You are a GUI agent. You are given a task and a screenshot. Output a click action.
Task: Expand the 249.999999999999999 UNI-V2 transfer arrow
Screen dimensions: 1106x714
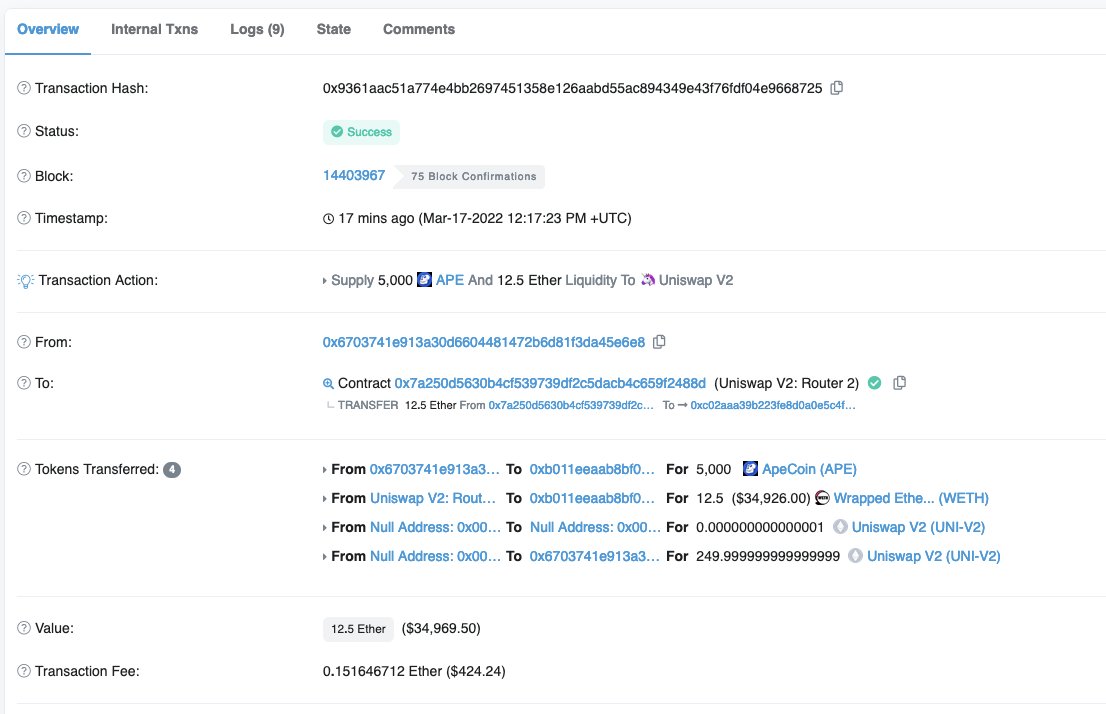[x=324, y=557]
